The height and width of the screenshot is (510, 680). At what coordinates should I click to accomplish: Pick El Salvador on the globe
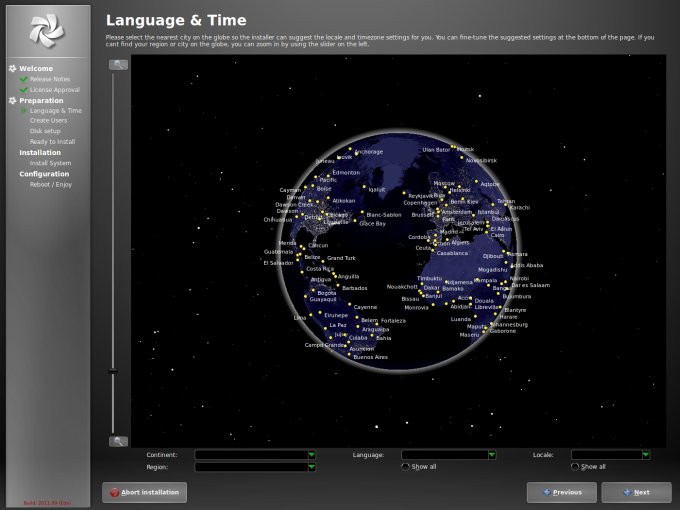tap(278, 263)
